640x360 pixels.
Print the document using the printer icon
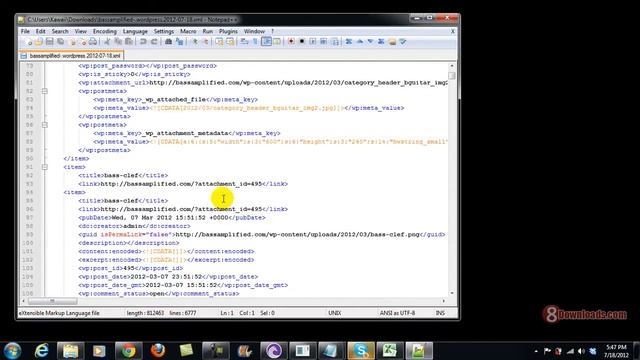coord(93,42)
